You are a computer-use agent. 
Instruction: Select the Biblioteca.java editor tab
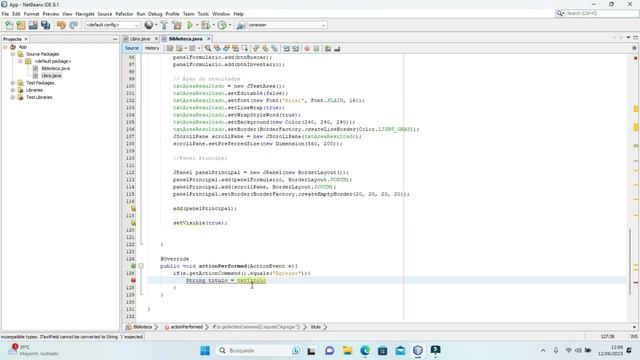click(185, 39)
